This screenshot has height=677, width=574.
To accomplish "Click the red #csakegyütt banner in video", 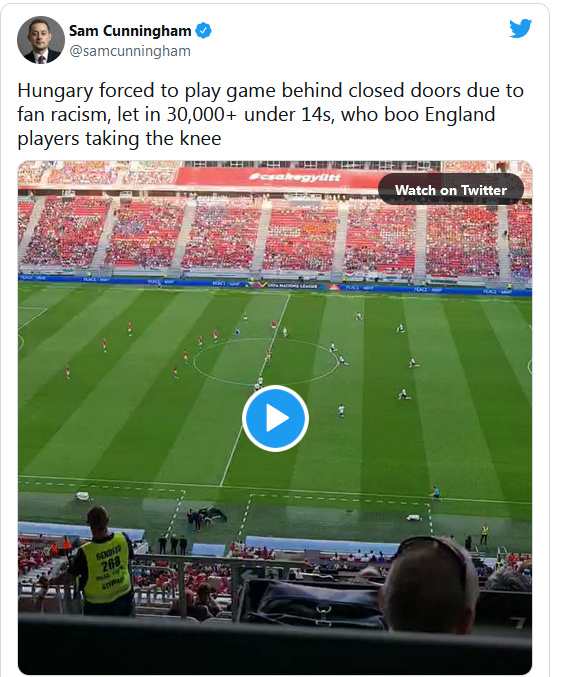I will coord(294,177).
